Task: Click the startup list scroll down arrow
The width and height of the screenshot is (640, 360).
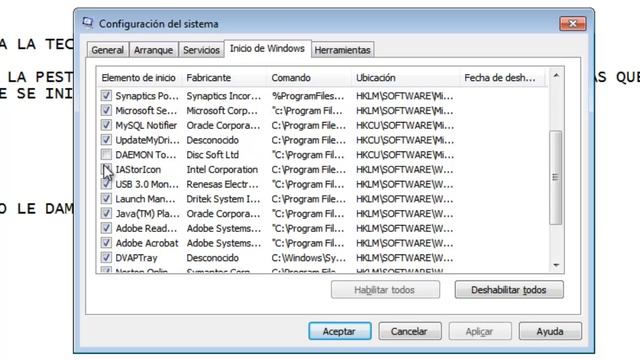Action: (x=556, y=265)
